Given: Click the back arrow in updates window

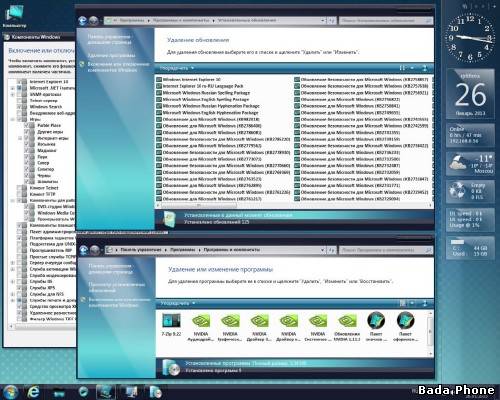Looking at the screenshot, I should [83, 21].
